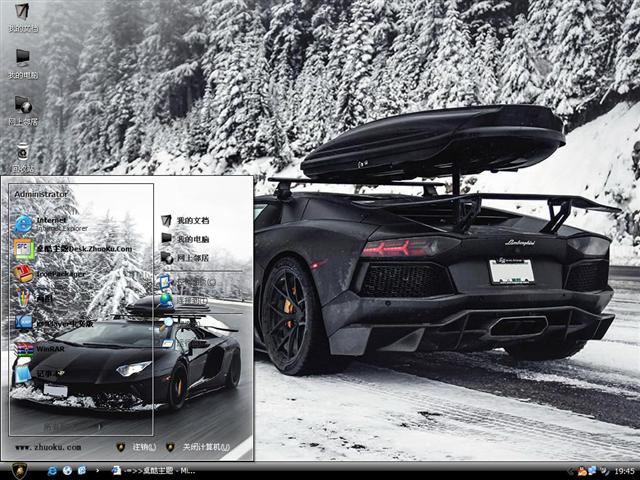Expand 所有程序 All Programs list
Screen dimensions: 640x480
coord(73,427)
